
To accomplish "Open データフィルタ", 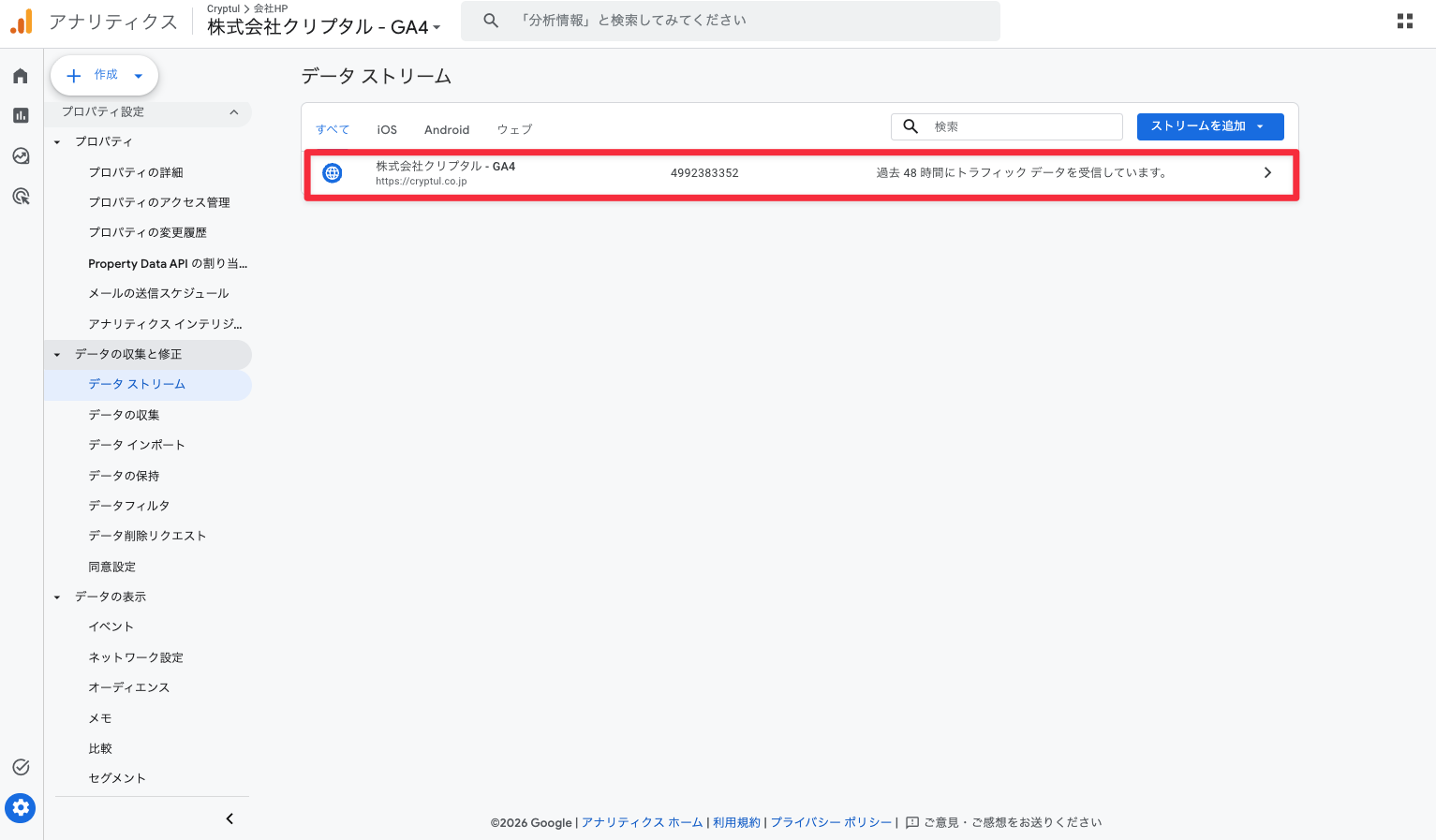I will [129, 506].
